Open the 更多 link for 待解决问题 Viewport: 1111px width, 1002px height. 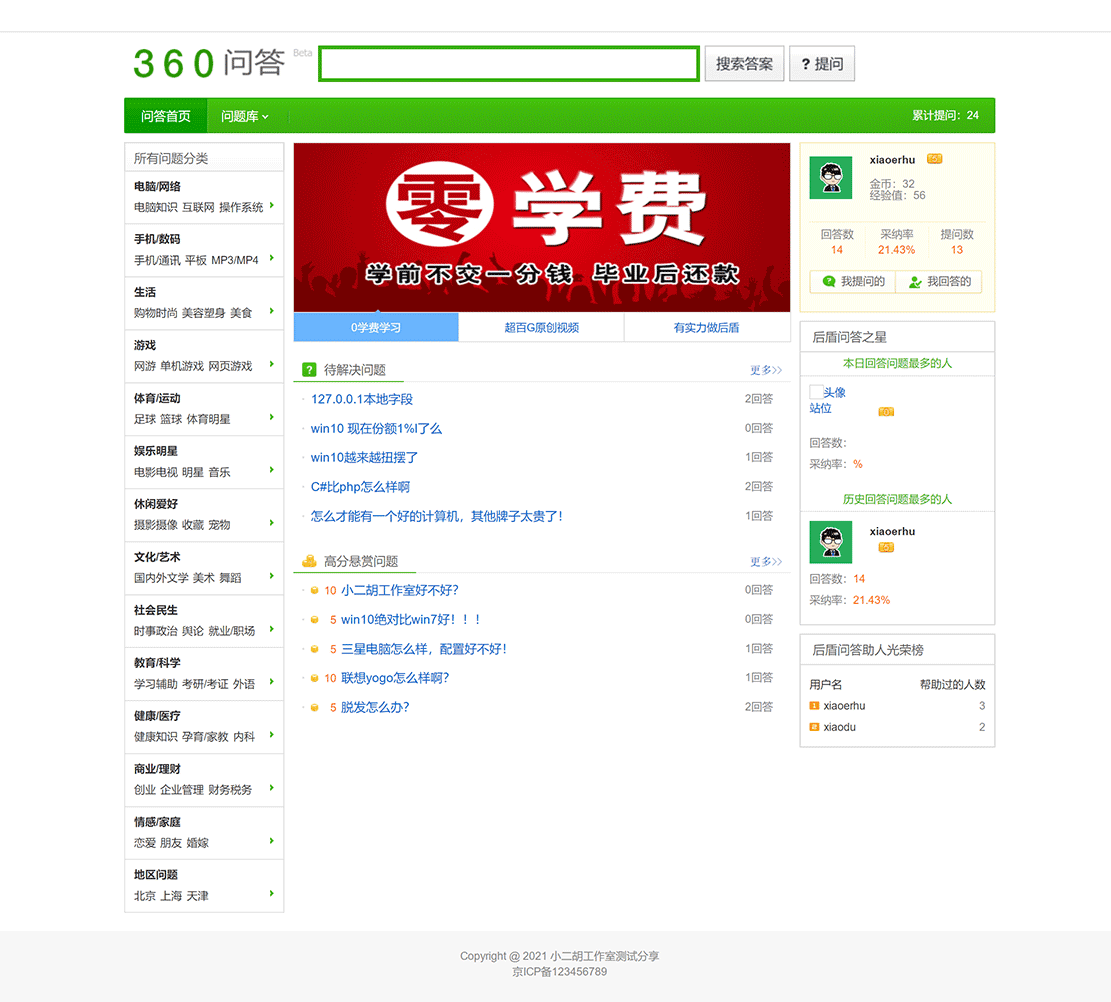(x=764, y=369)
